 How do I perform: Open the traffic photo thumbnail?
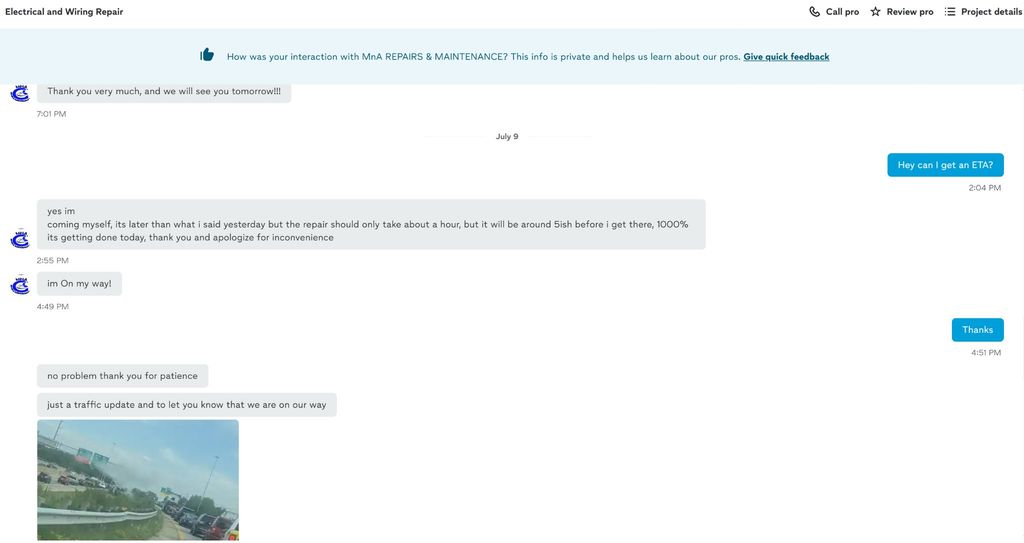click(x=138, y=480)
